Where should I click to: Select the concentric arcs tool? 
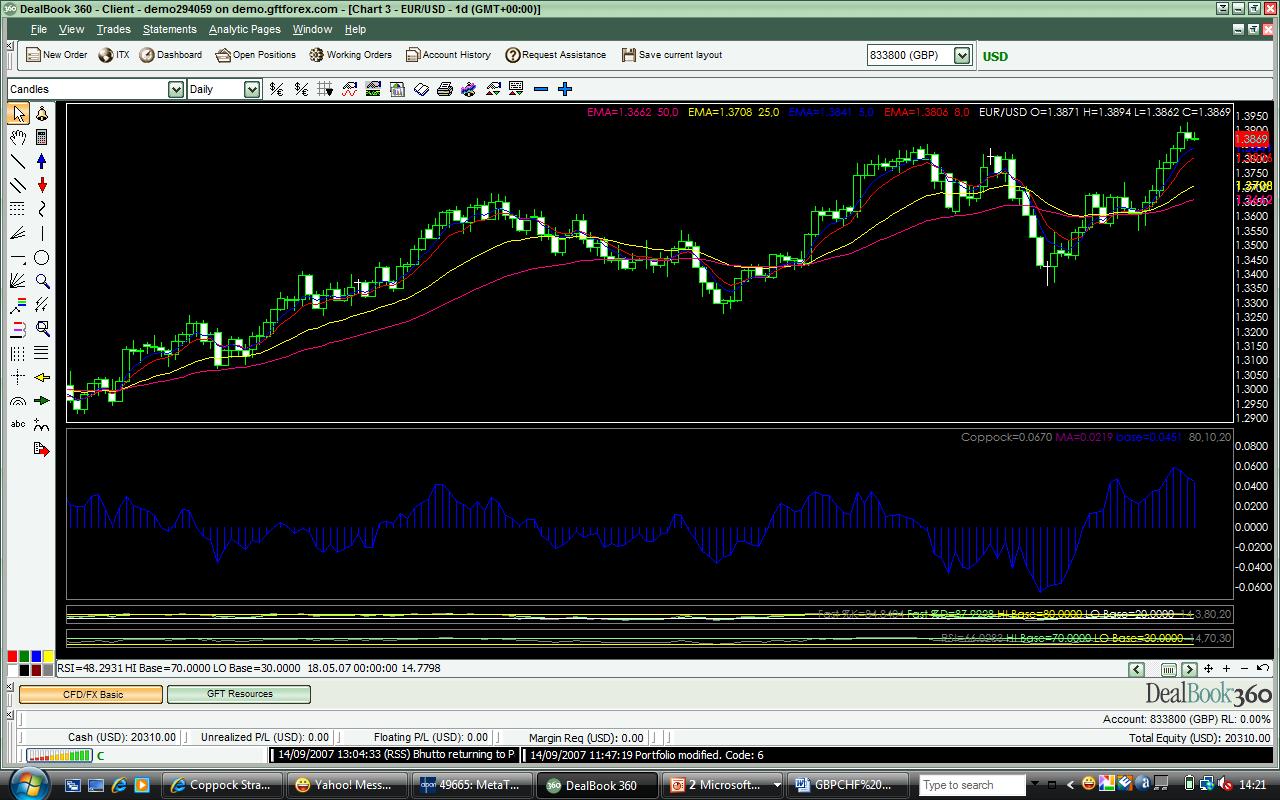tap(18, 401)
